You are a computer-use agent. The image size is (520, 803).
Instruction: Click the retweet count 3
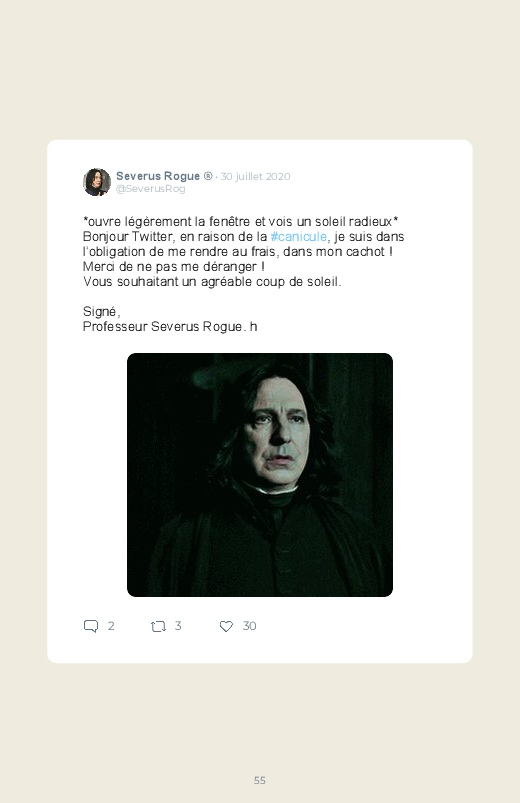coord(178,626)
